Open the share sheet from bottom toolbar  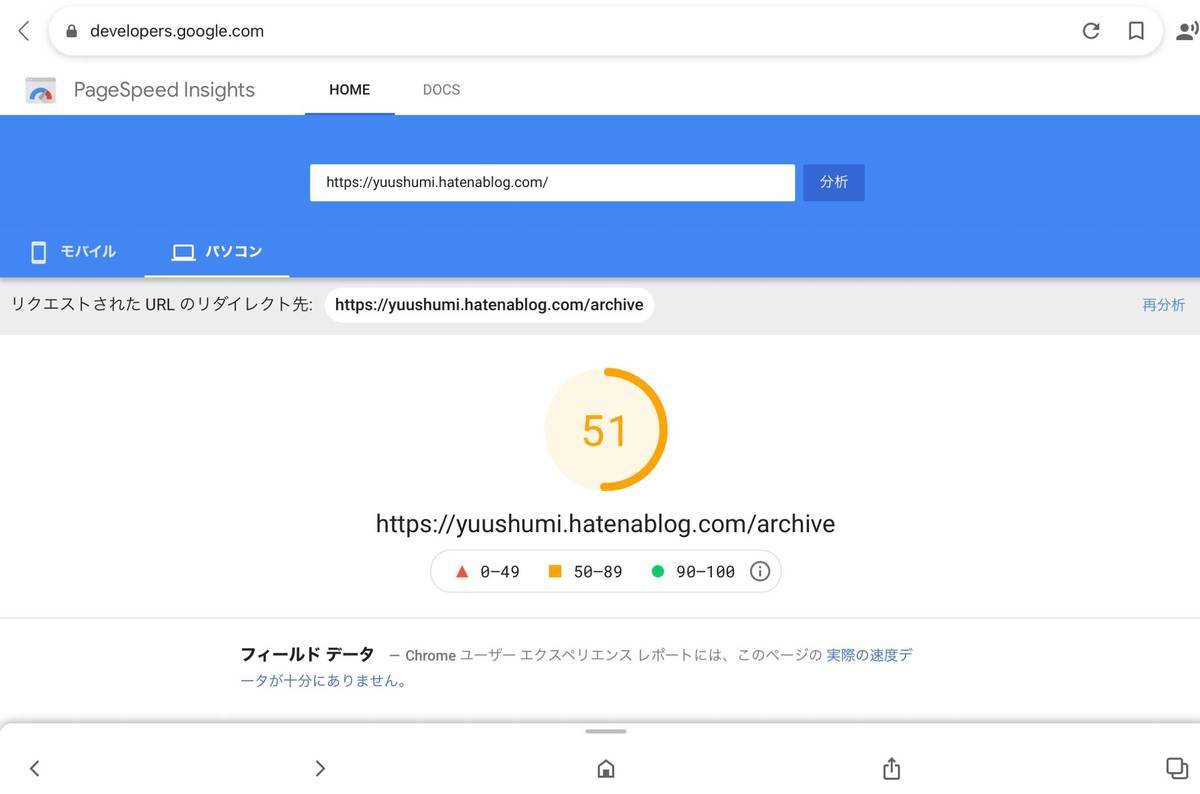(x=892, y=768)
